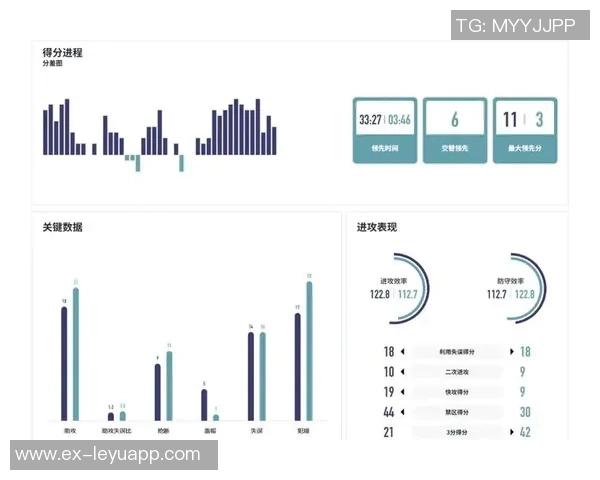Select the 领先时间 stat card
Image resolution: width=600 pixels, height=480 pixels.
pyautogui.click(x=384, y=130)
